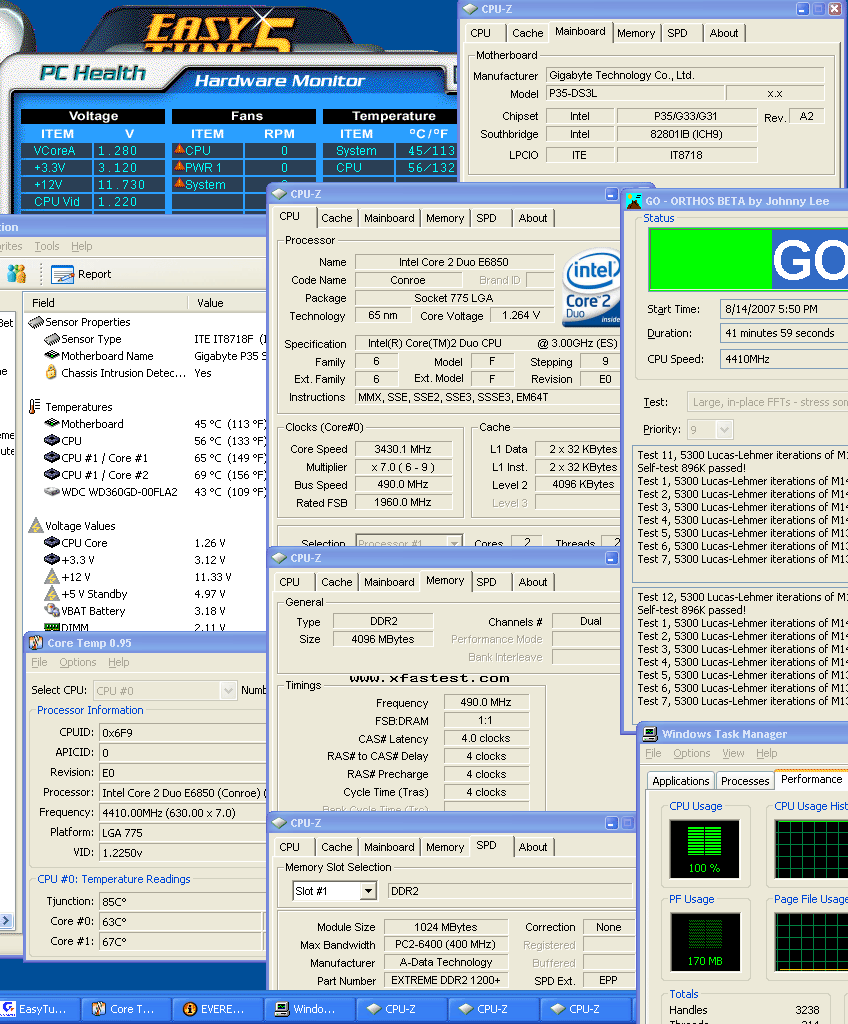Switch to Cache tab in CPU-Z processor window
Screen dimensions: 848x1024
pos(336,218)
